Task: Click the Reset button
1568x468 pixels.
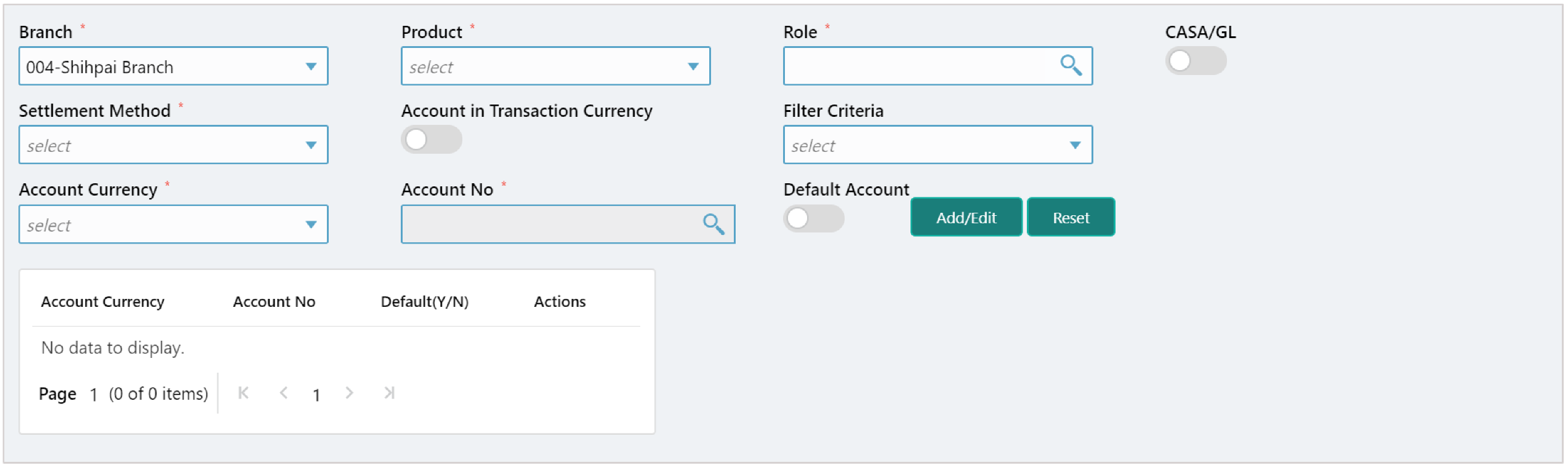Action: [1071, 217]
